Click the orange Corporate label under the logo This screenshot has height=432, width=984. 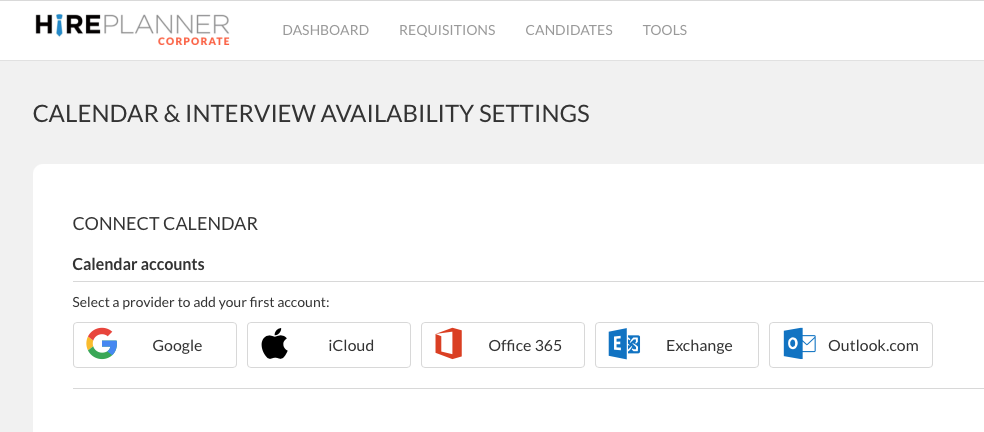pyautogui.click(x=193, y=42)
